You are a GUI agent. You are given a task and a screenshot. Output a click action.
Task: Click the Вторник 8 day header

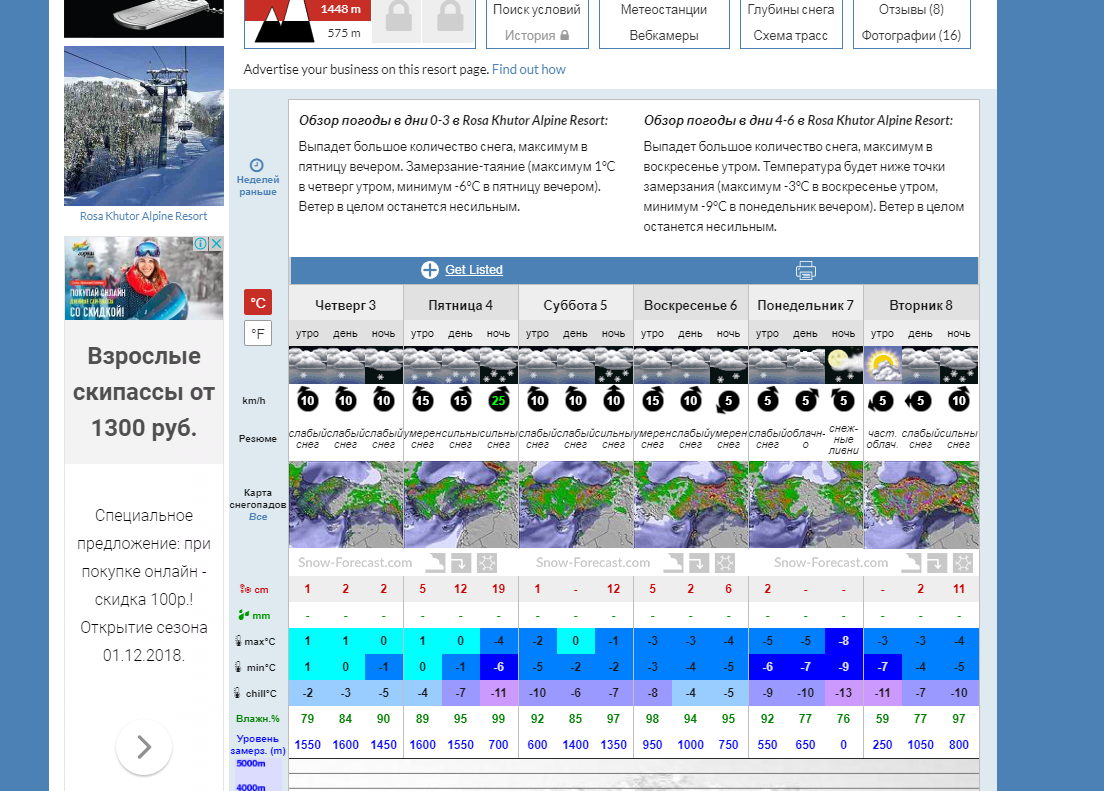tap(921, 305)
